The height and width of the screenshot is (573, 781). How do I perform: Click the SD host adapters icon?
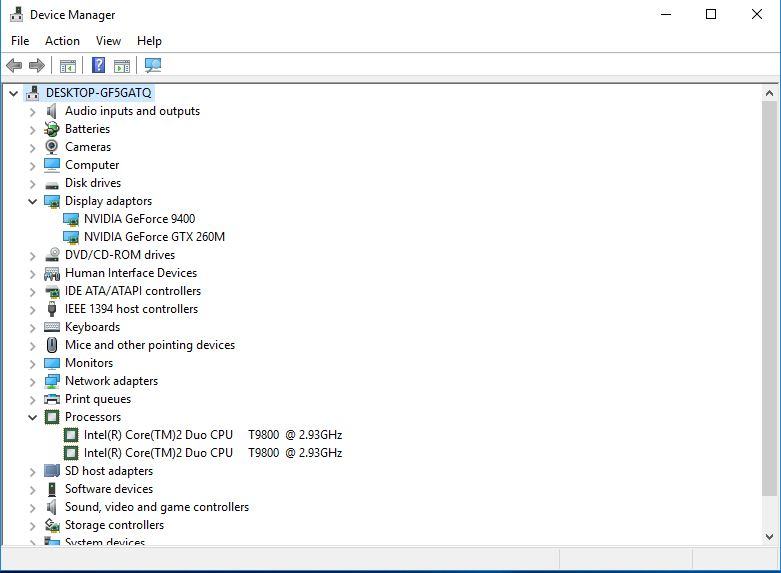pos(52,471)
